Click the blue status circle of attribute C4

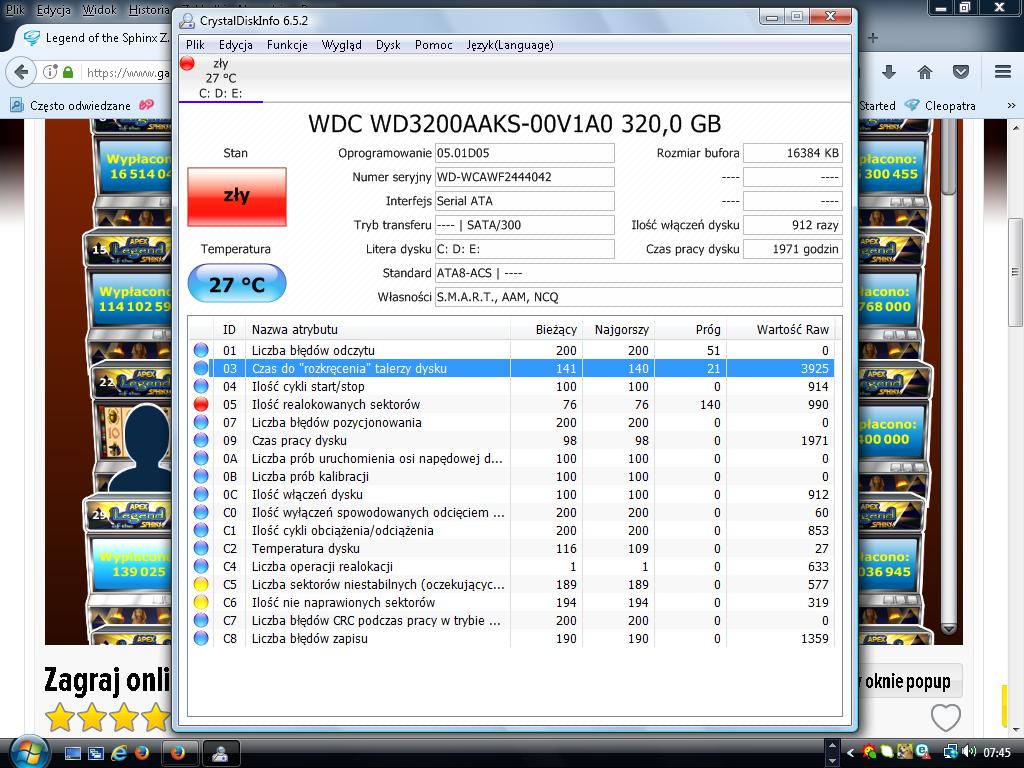[201, 566]
